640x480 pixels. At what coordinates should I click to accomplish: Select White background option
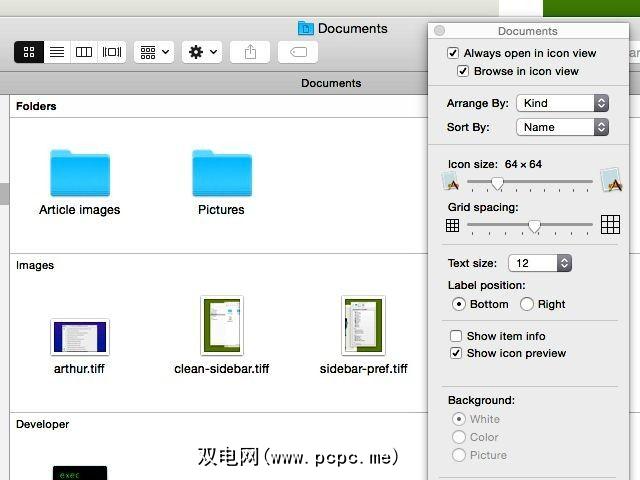coord(459,419)
